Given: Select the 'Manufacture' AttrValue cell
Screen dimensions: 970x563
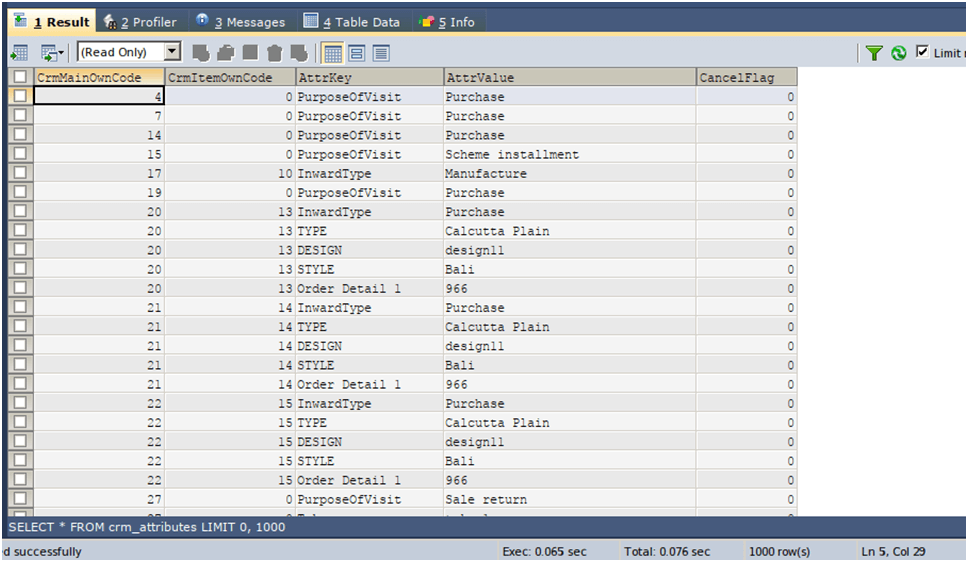Looking at the screenshot, I should (570, 173).
